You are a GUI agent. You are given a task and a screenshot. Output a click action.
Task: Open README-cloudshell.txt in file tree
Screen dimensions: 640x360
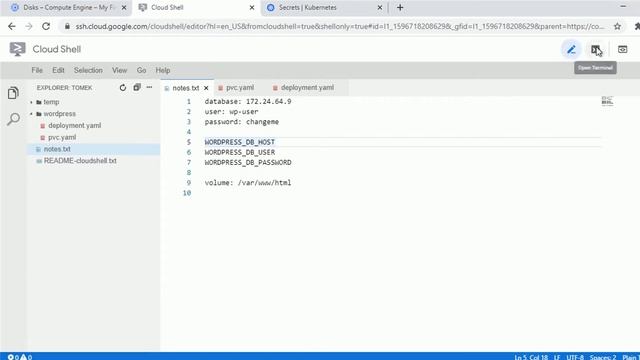[80, 161]
